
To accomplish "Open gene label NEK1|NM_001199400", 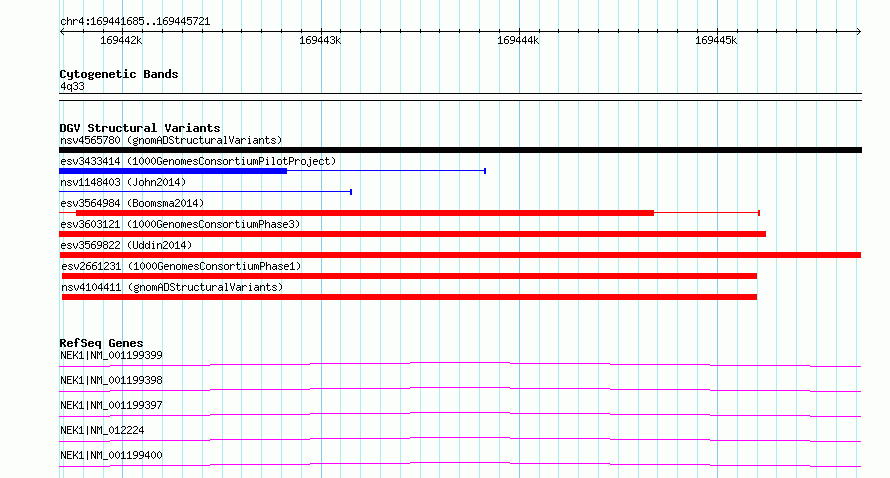I will tap(111, 455).
